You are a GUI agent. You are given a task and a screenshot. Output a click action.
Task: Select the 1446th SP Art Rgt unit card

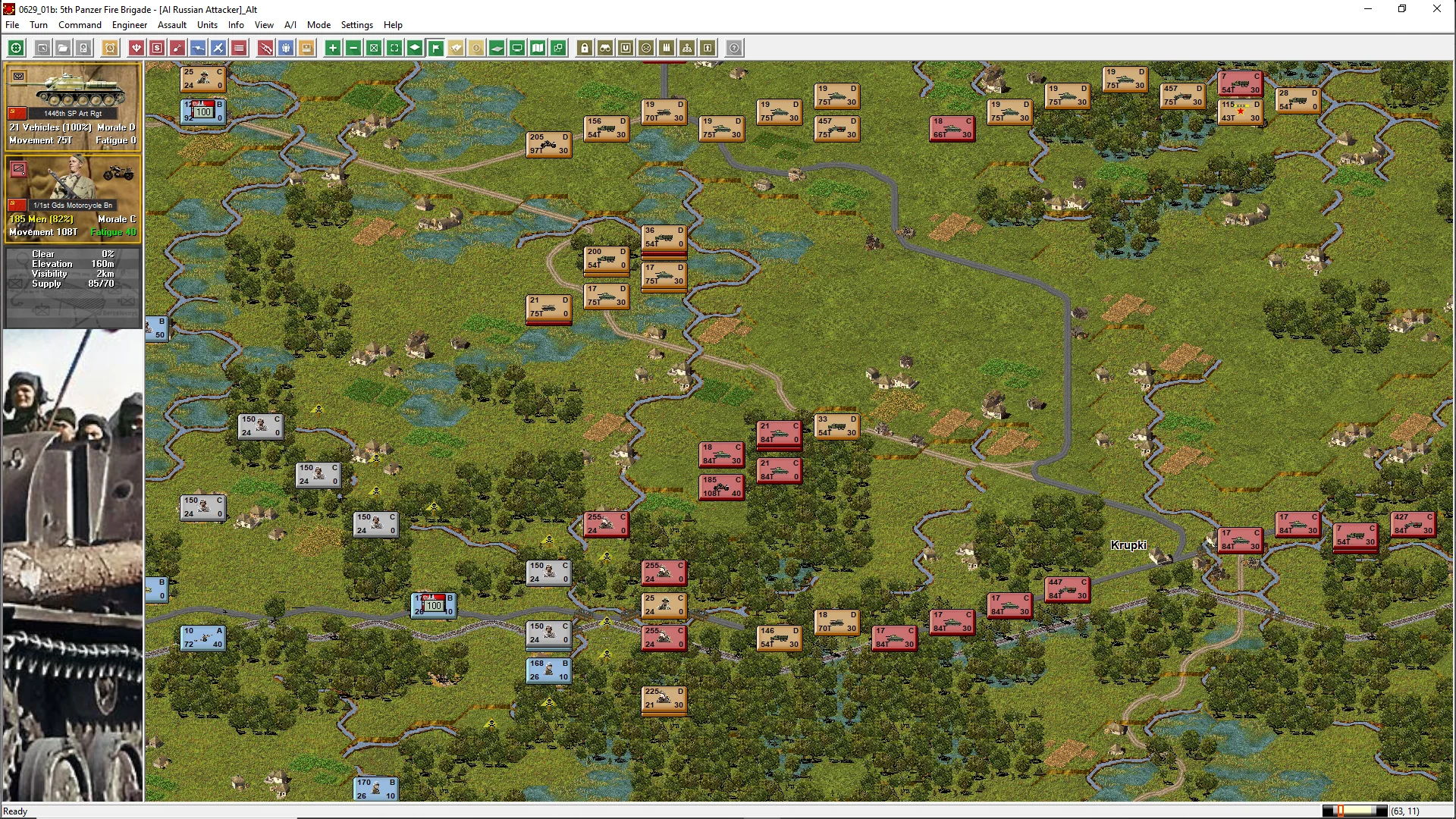[73, 106]
